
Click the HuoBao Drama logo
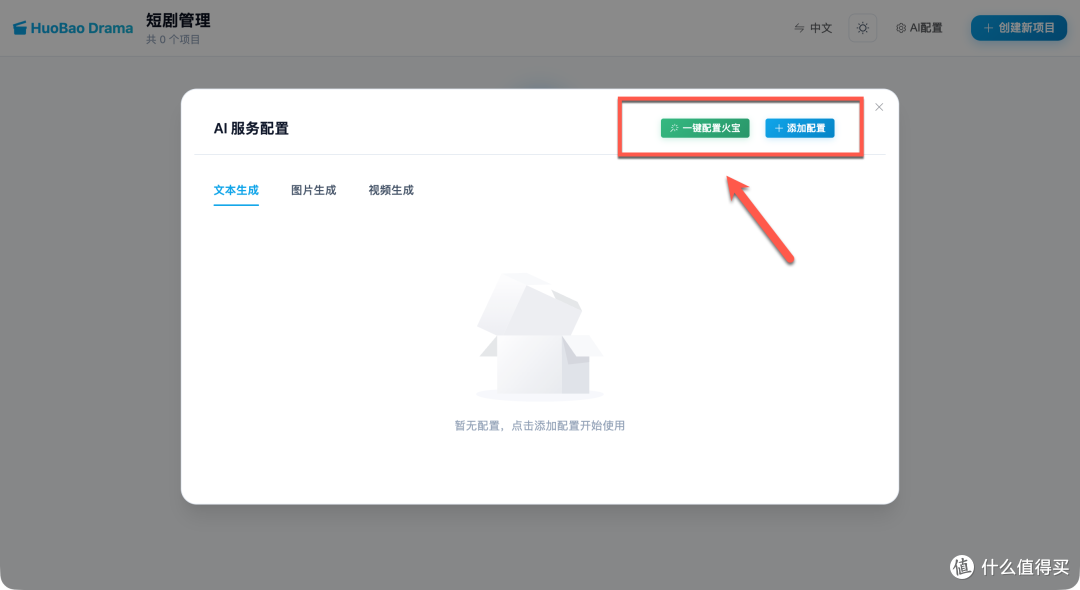tap(73, 28)
